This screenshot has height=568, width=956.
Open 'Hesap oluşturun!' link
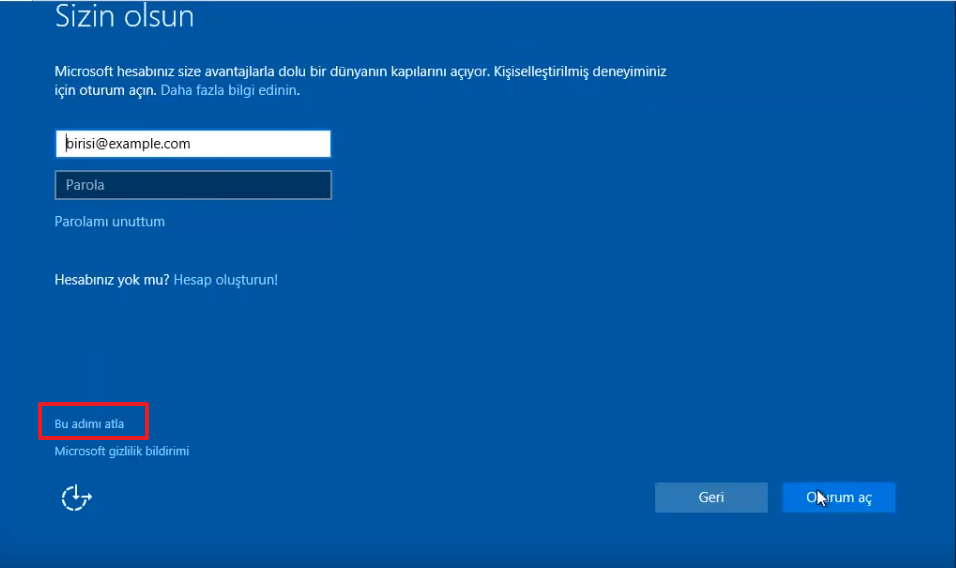[226, 280]
